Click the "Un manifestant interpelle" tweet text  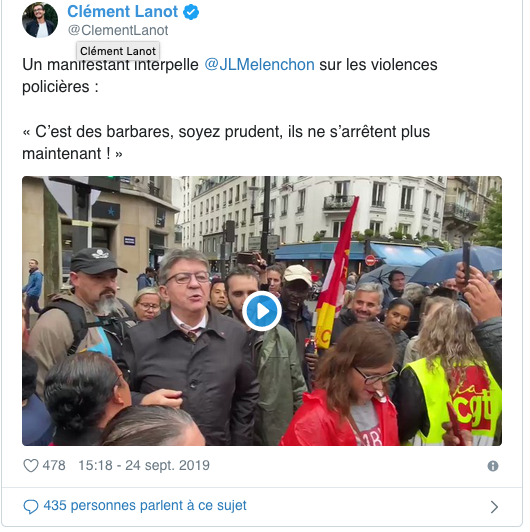point(110,65)
